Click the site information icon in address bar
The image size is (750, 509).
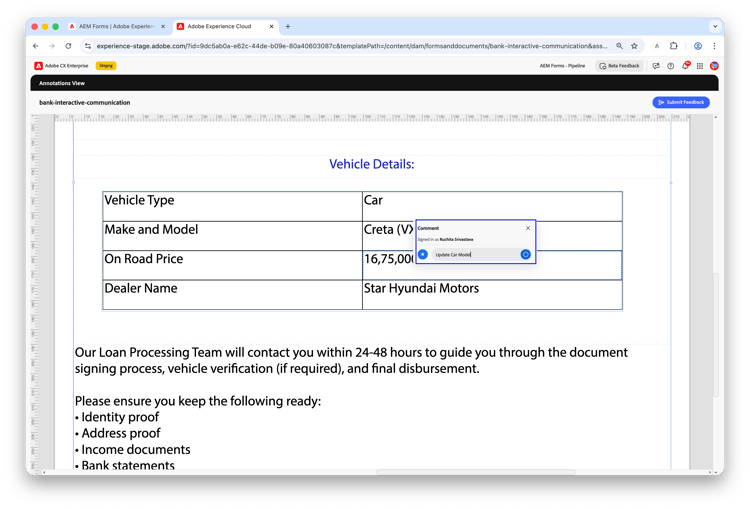[88, 46]
